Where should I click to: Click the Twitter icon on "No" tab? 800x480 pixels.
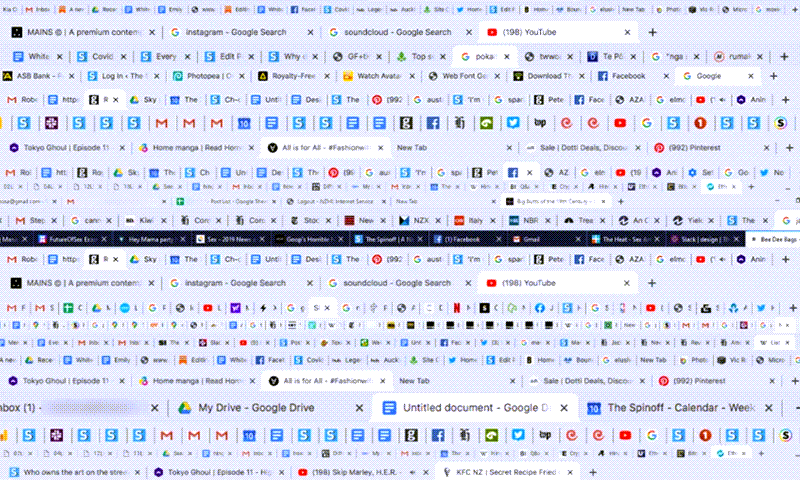pyautogui.click(x=764, y=172)
